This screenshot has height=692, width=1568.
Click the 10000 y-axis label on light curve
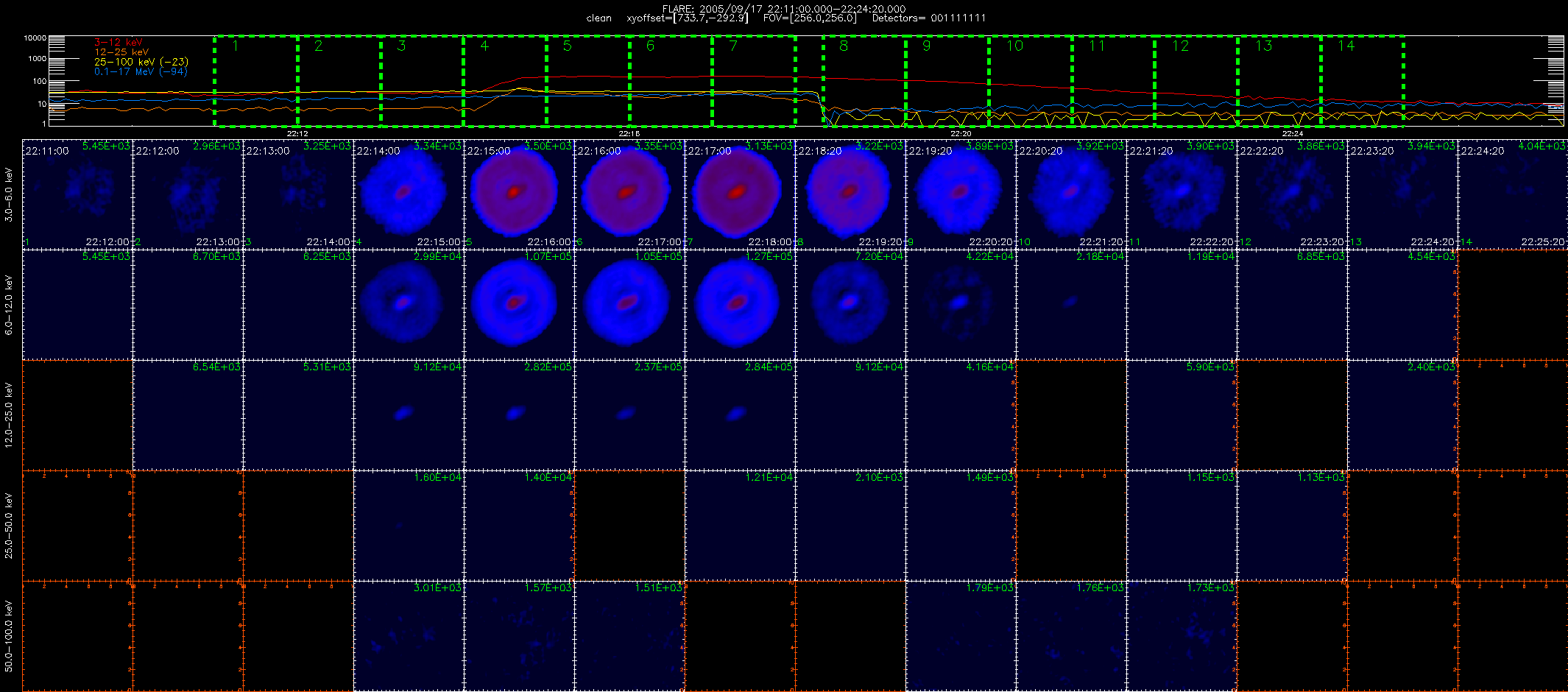35,38
